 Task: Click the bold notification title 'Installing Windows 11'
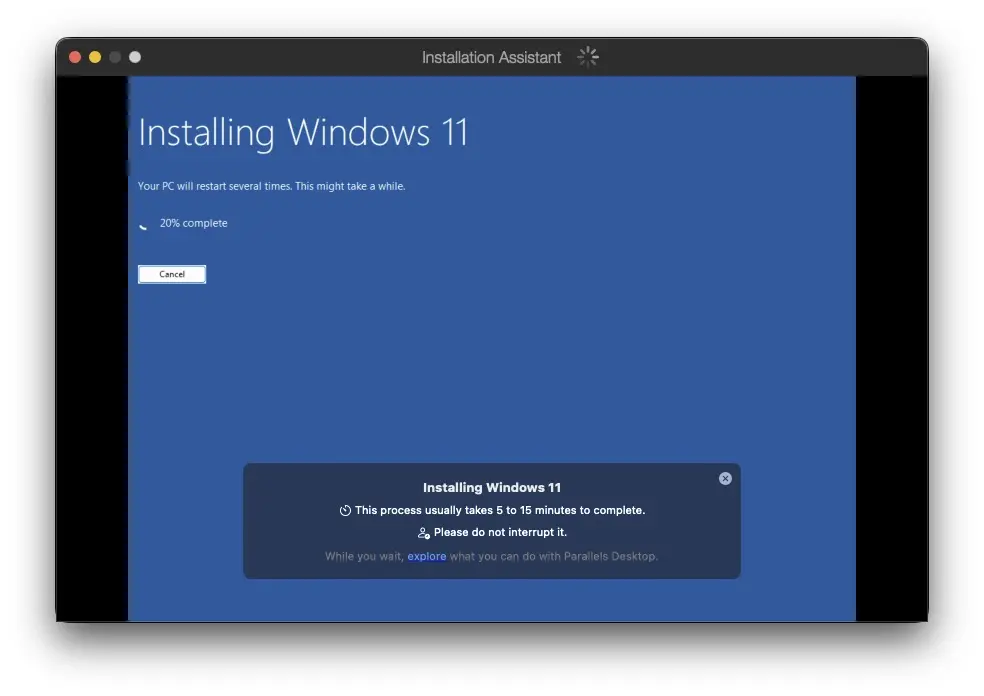(x=492, y=488)
